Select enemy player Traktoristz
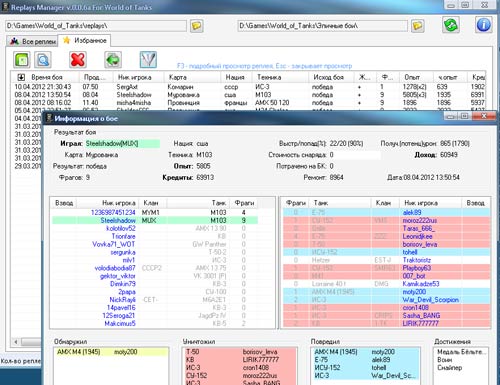This screenshot has height=385, width=500. tap(386, 260)
